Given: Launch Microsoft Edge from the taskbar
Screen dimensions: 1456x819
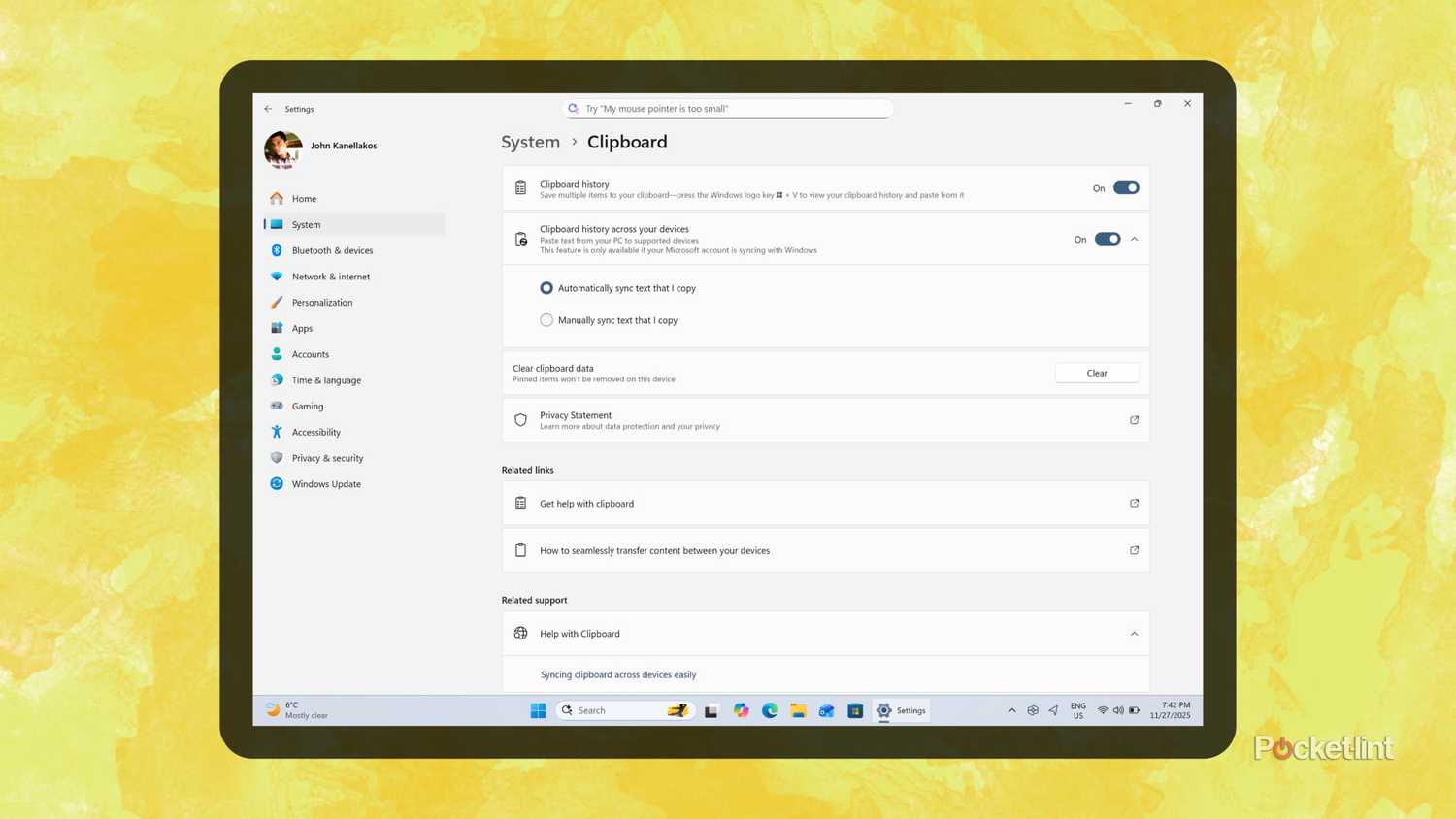Looking at the screenshot, I should pos(770,710).
